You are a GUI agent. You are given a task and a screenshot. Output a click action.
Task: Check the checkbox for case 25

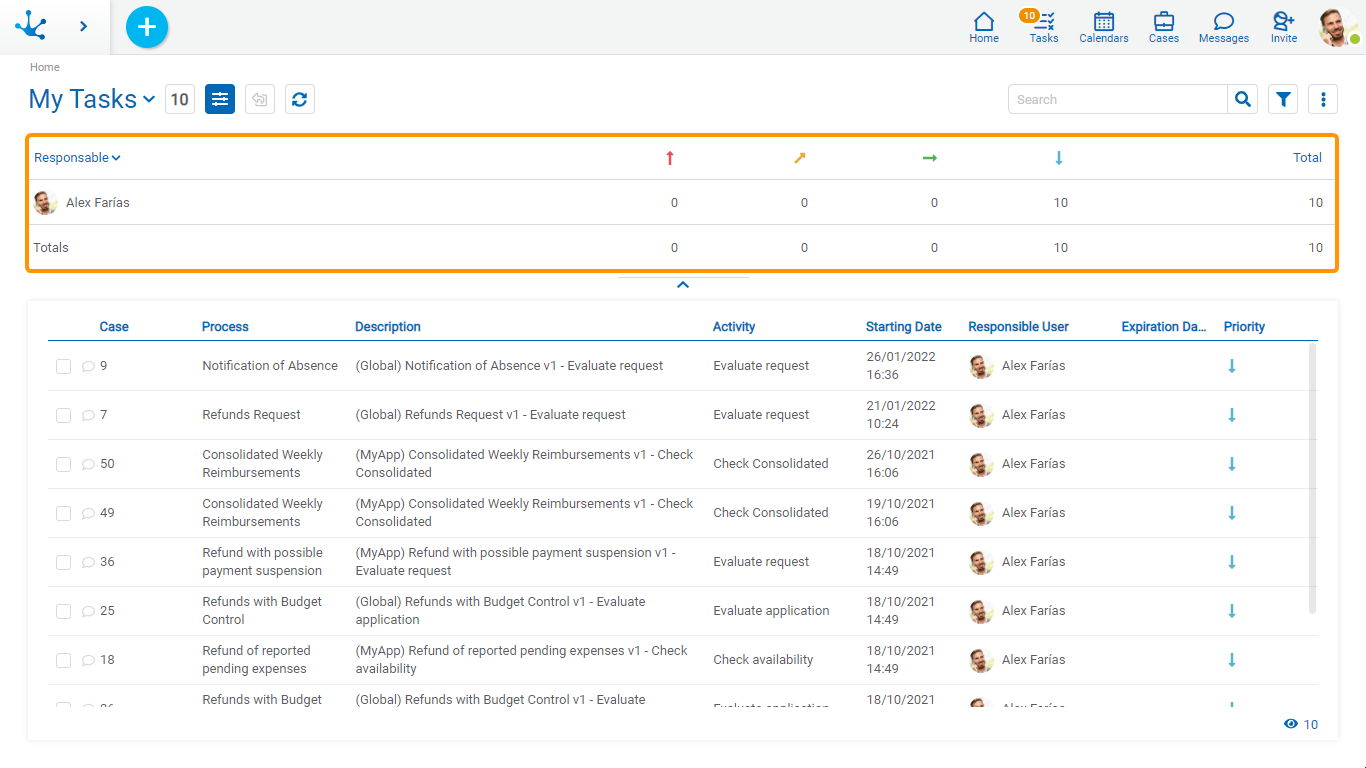tap(63, 612)
